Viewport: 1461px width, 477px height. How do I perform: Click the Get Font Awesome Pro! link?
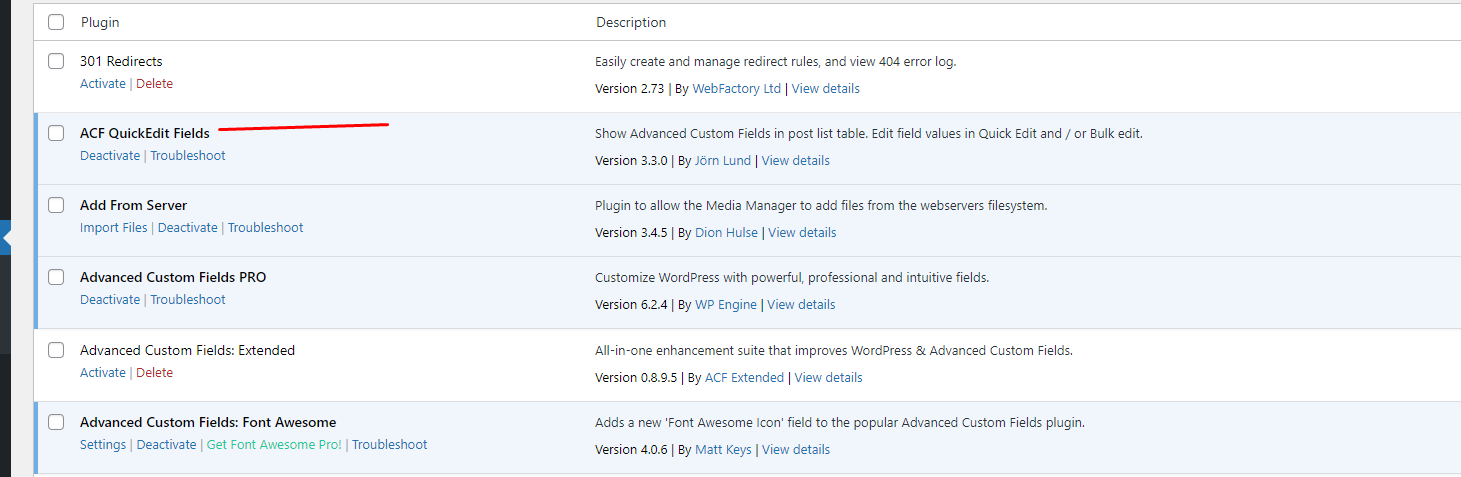[x=274, y=445]
